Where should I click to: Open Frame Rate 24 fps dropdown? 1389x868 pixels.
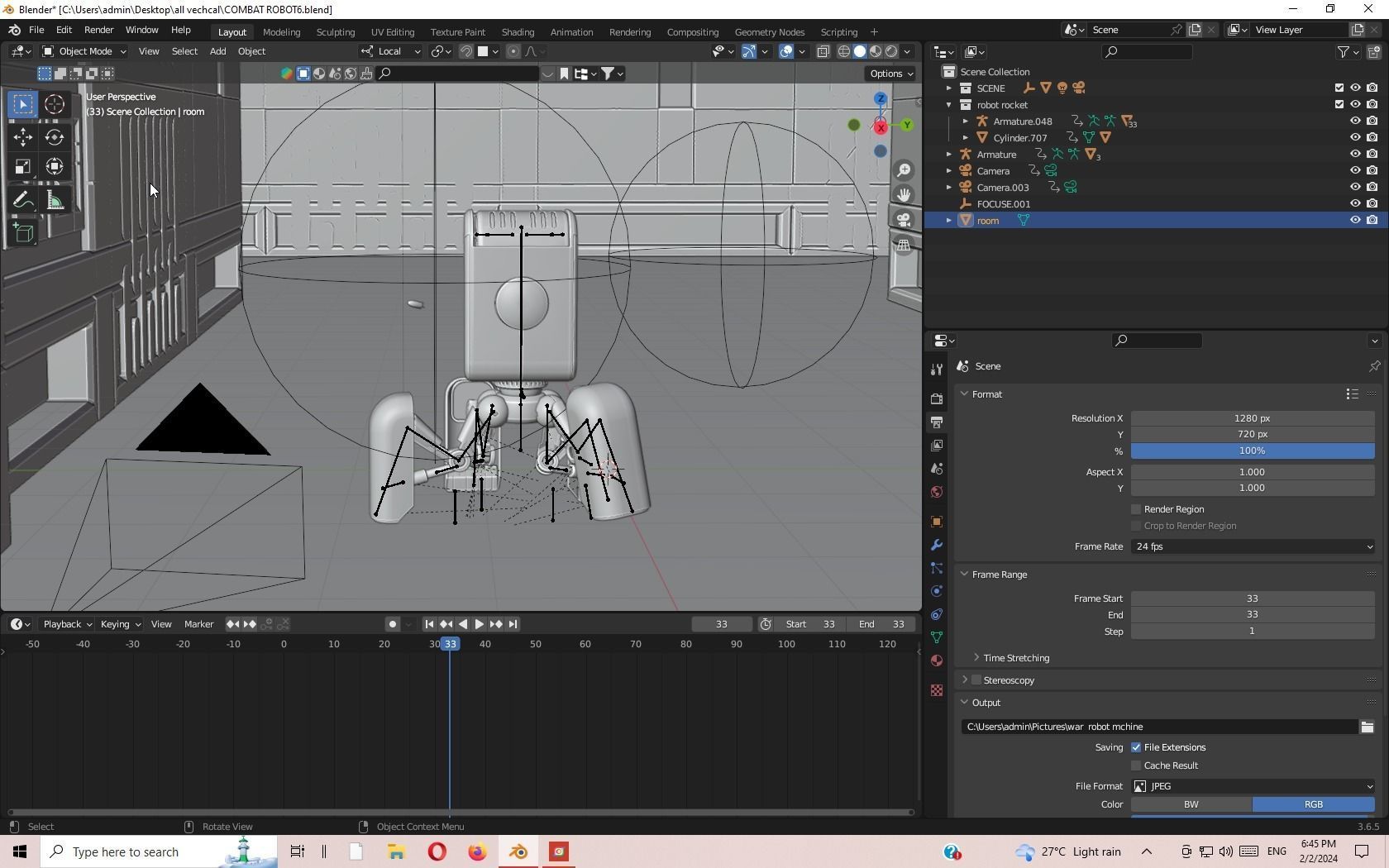coord(1253,546)
